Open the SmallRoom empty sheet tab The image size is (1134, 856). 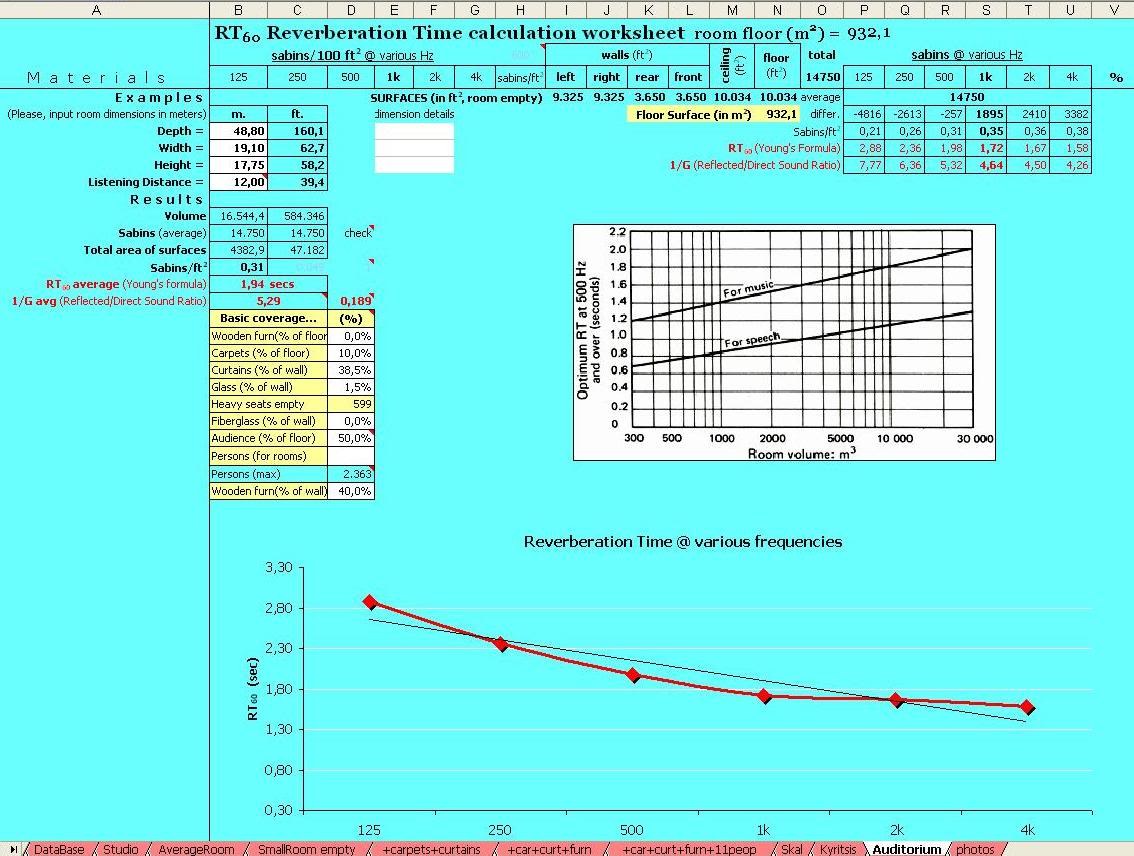(x=307, y=849)
